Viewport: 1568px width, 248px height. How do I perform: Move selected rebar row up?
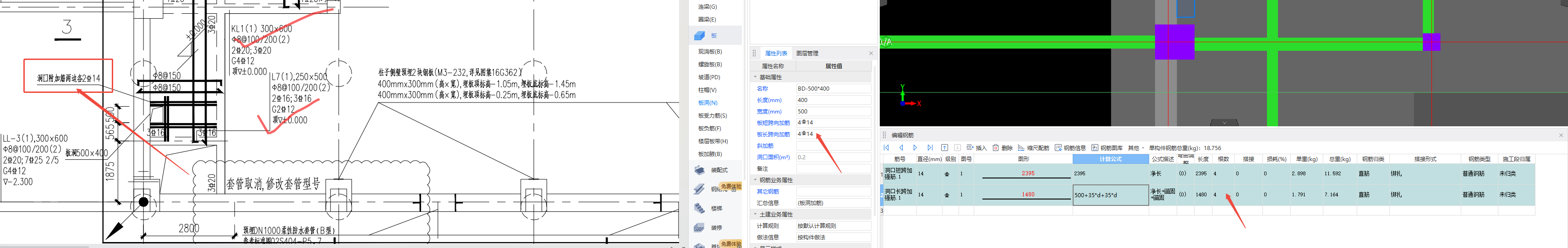(x=945, y=148)
